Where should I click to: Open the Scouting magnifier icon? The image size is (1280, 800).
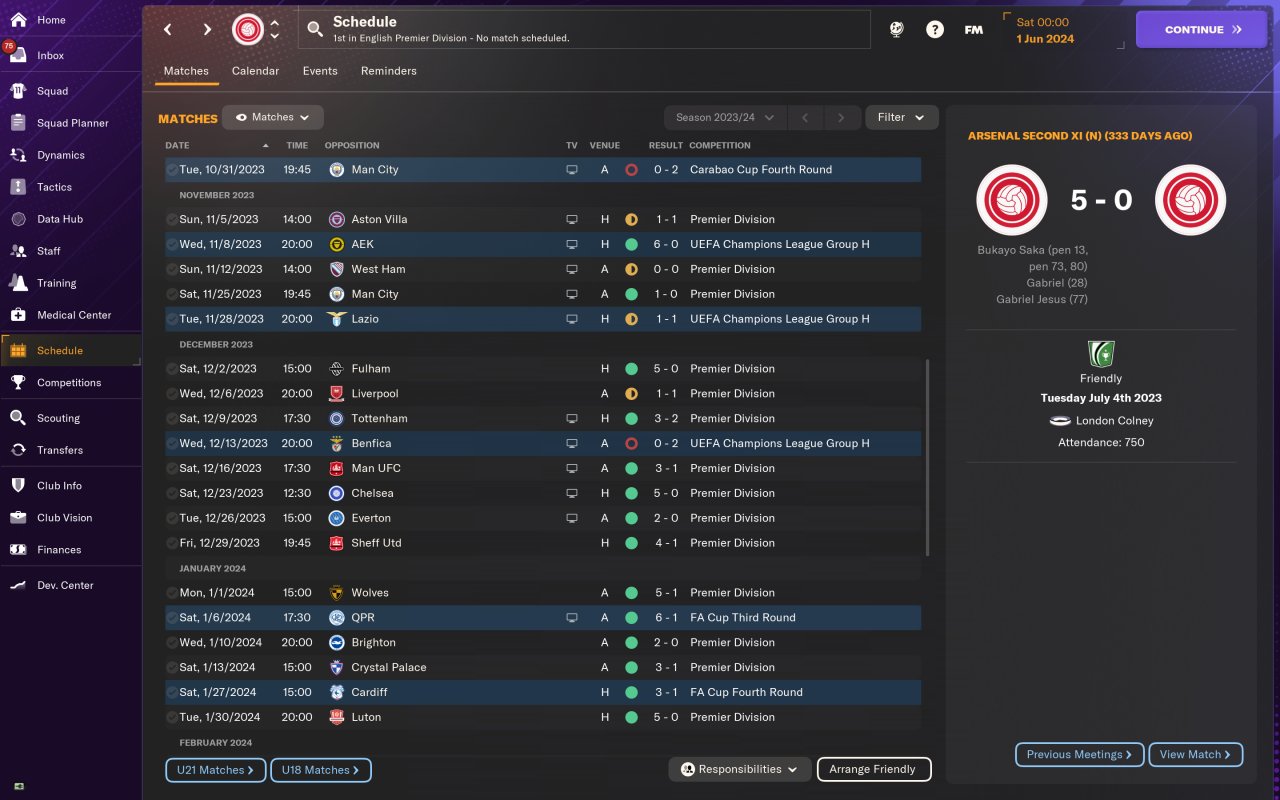18,418
